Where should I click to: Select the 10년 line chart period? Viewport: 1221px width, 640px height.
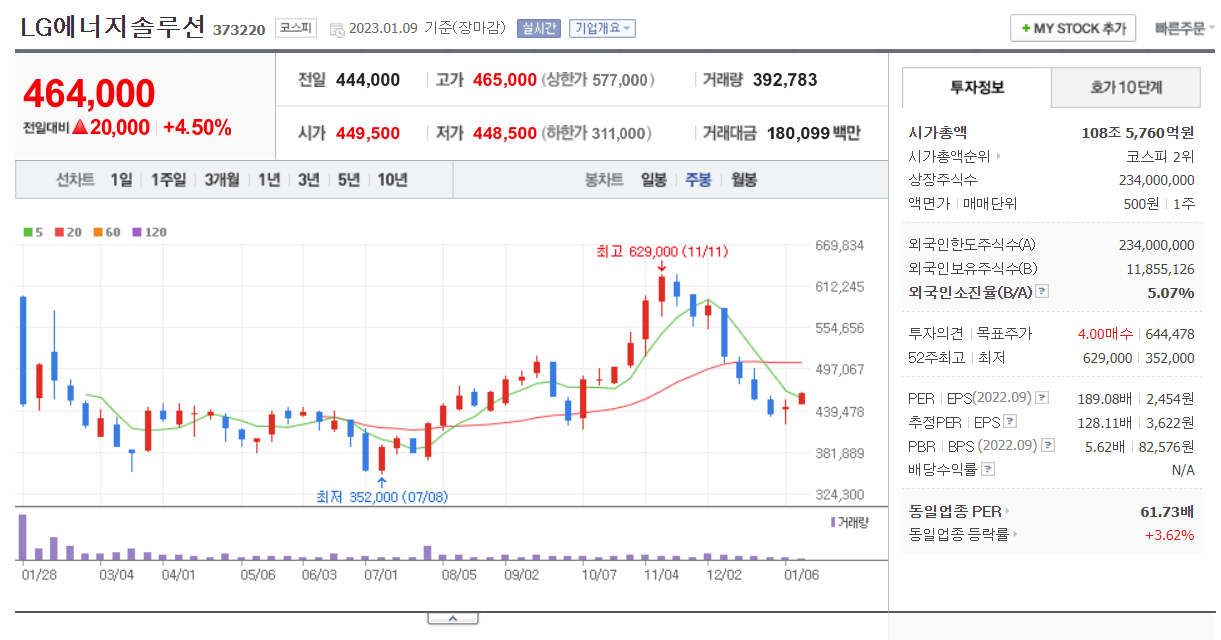pyautogui.click(x=393, y=180)
